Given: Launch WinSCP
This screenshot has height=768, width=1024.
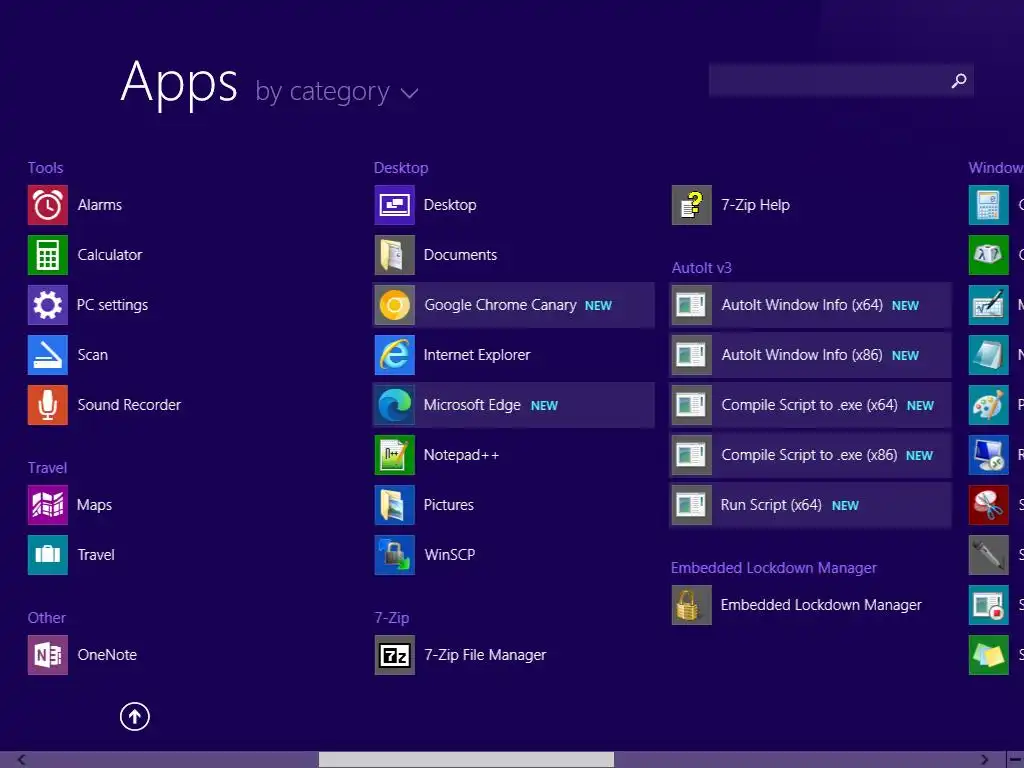Looking at the screenshot, I should (424, 555).
